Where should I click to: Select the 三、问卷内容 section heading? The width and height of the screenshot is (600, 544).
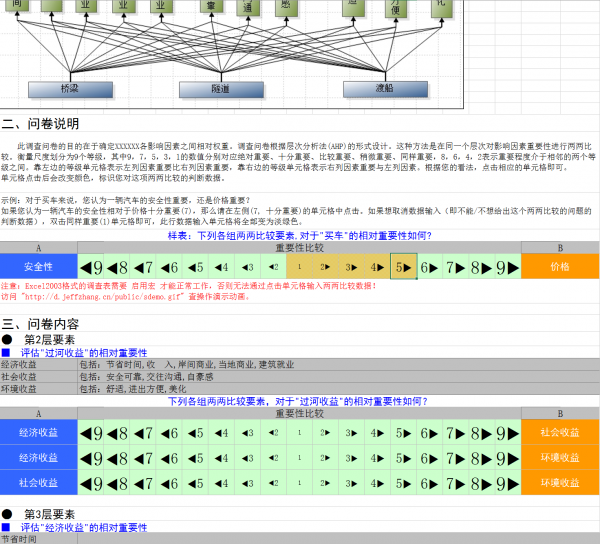40,324
